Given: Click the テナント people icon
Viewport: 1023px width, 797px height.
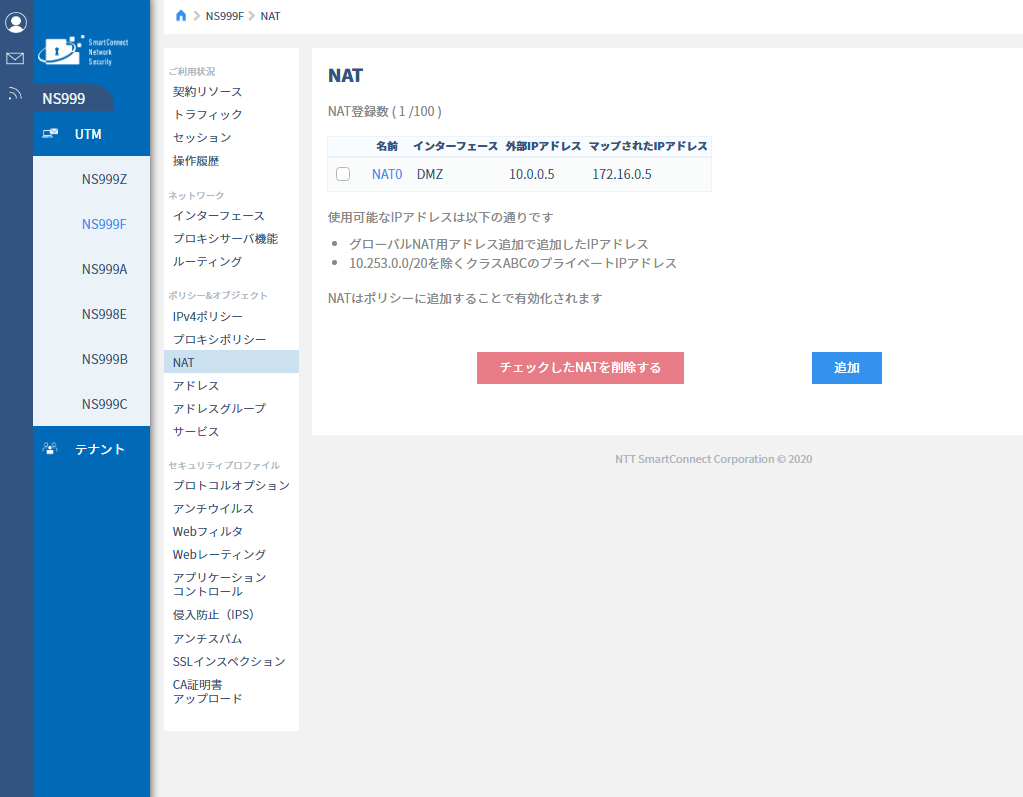Looking at the screenshot, I should point(50,449).
